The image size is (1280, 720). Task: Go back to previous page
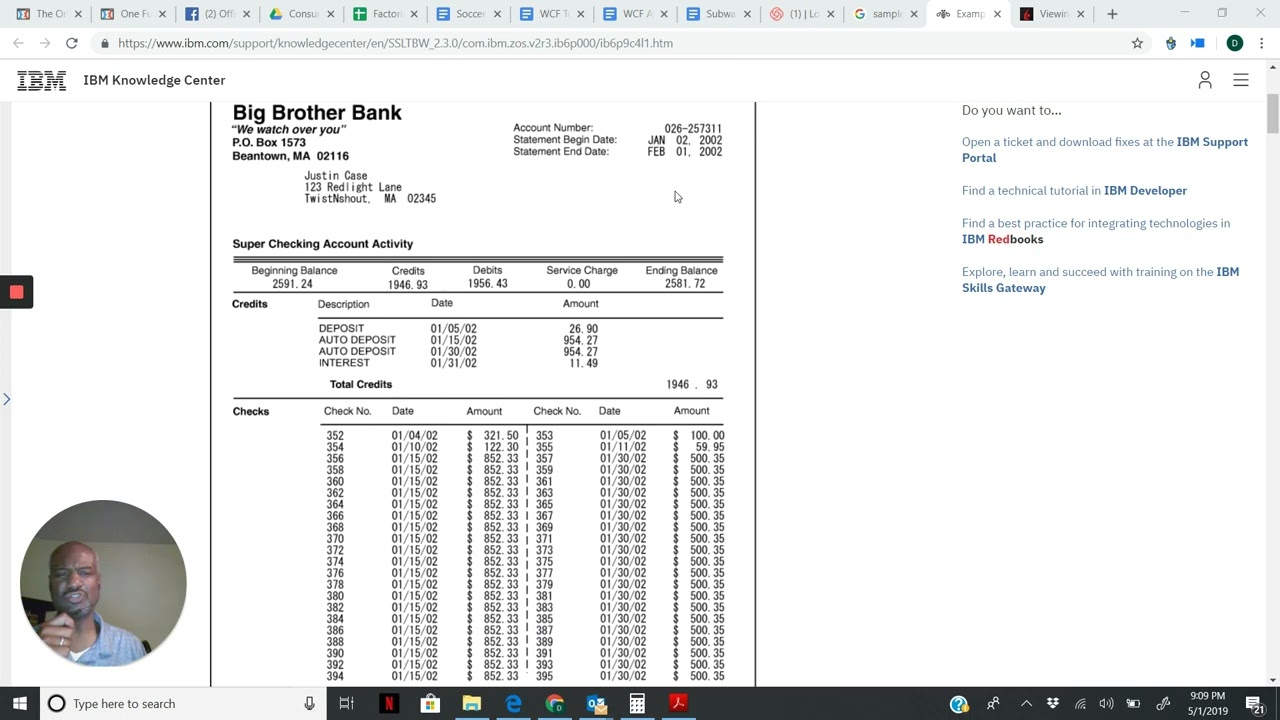pyautogui.click(x=18, y=43)
